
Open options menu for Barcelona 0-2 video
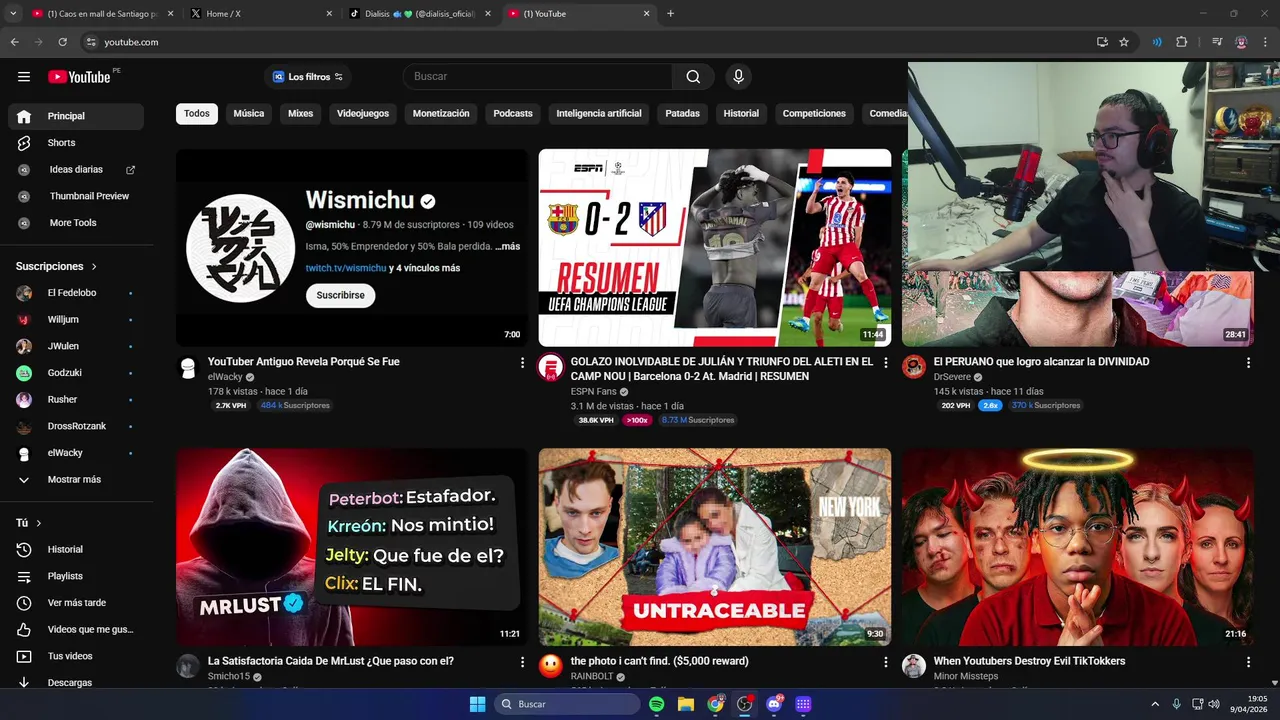coord(885,363)
